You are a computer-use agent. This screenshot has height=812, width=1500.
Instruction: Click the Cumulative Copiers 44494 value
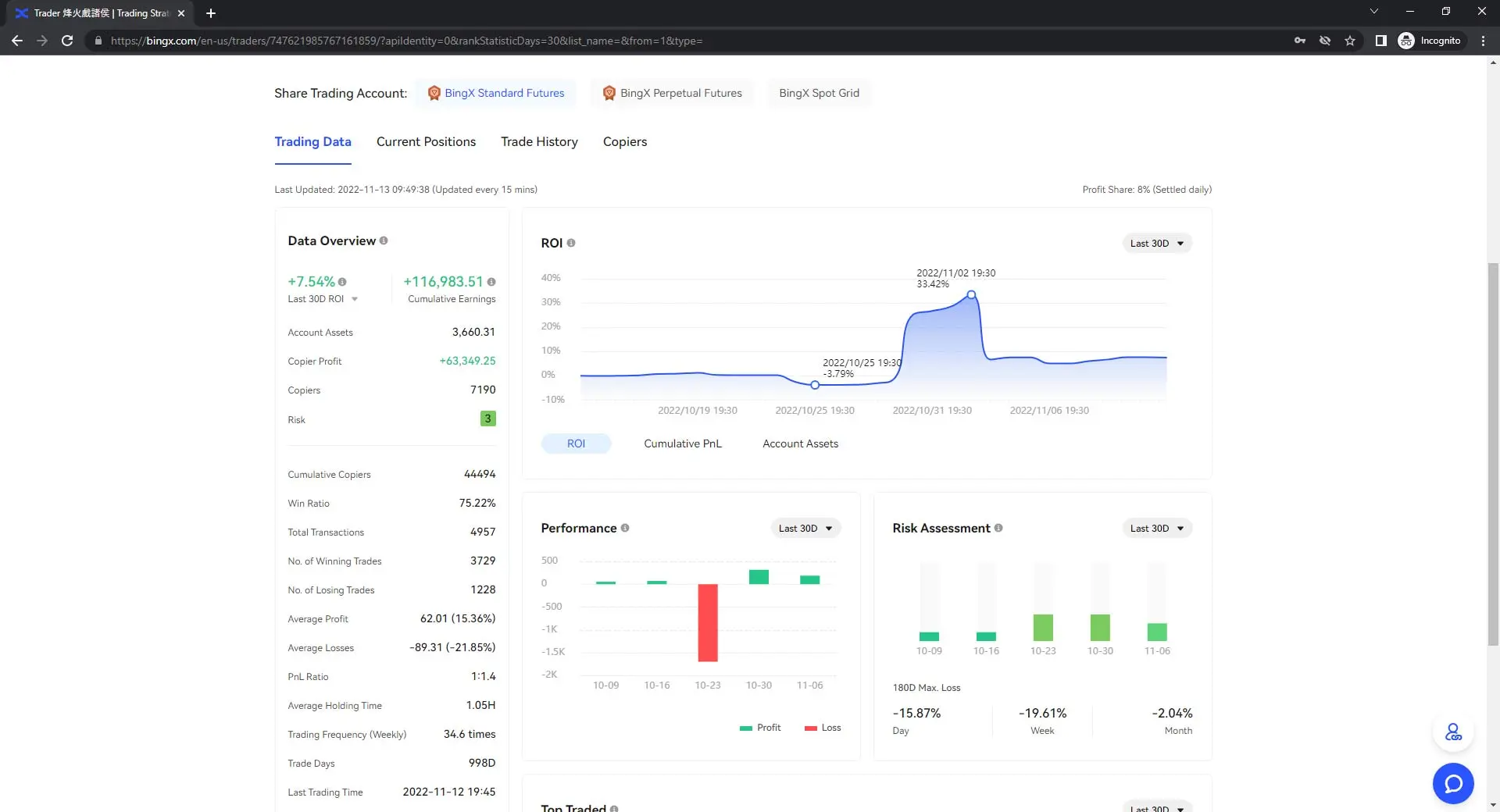pos(480,474)
